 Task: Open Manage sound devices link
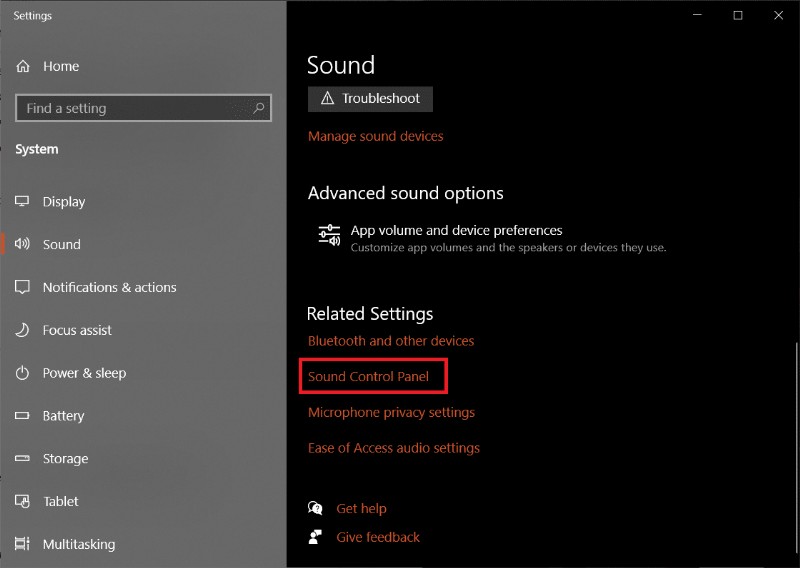[x=375, y=136]
